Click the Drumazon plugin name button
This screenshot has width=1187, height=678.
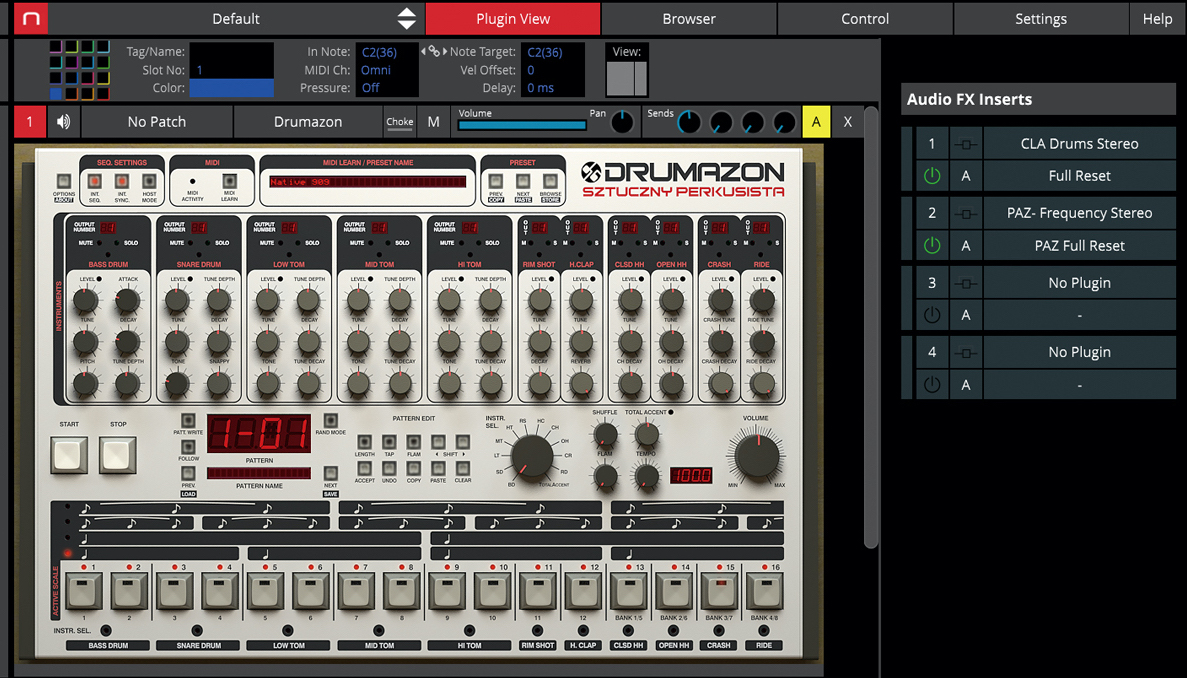point(308,122)
